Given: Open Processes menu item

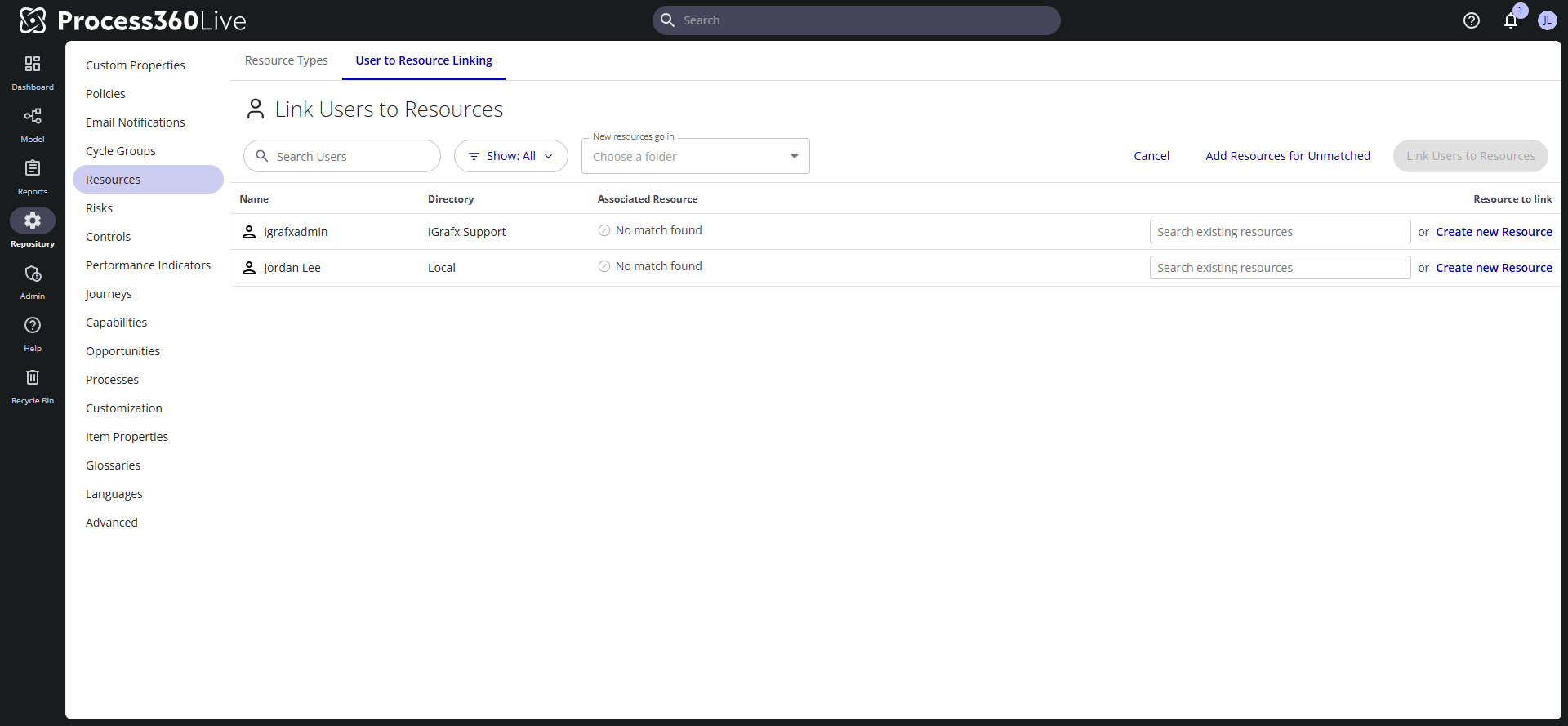Looking at the screenshot, I should (x=112, y=380).
